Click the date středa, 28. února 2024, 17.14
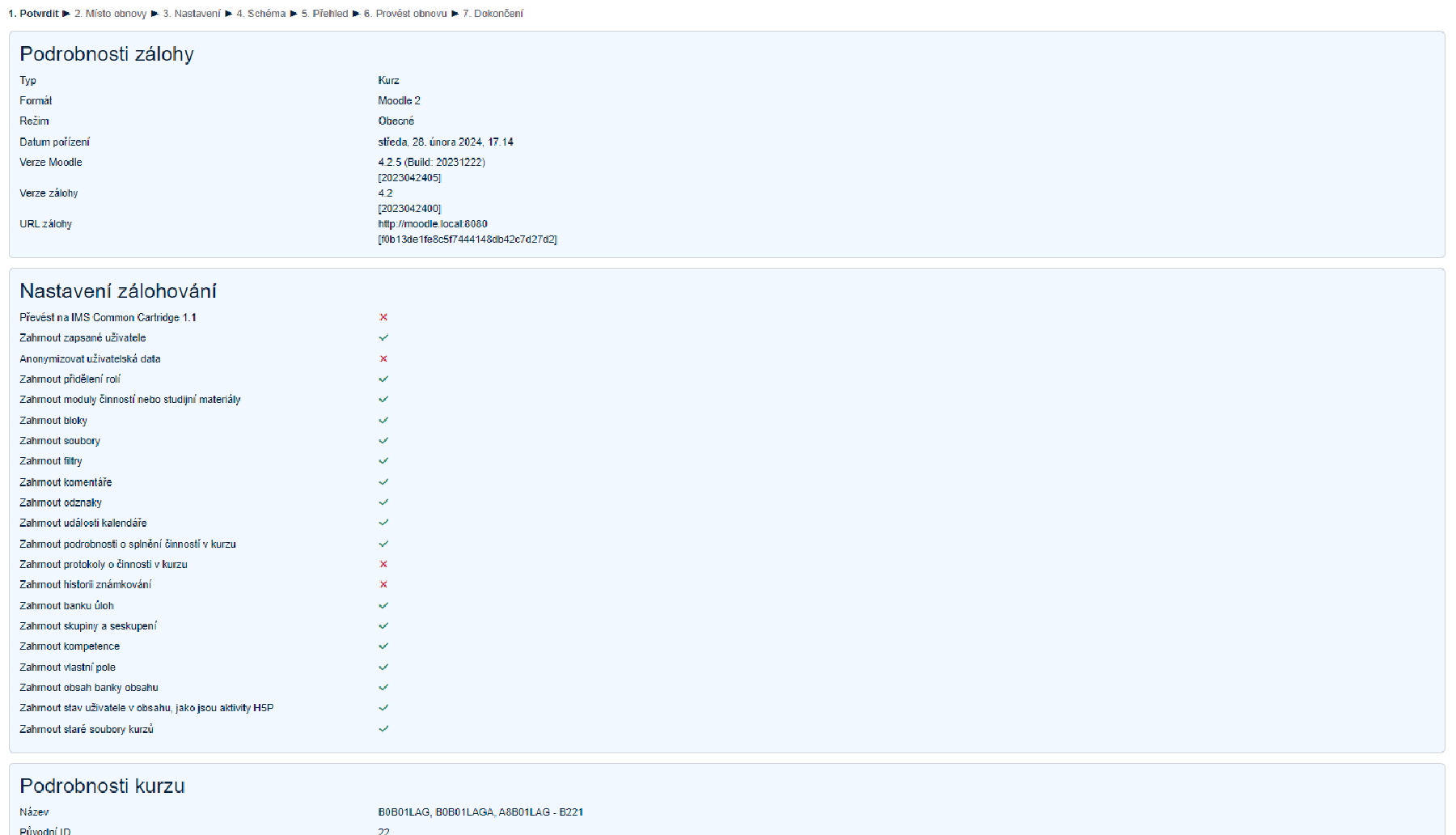The height and width of the screenshot is (835, 1456). (x=446, y=142)
